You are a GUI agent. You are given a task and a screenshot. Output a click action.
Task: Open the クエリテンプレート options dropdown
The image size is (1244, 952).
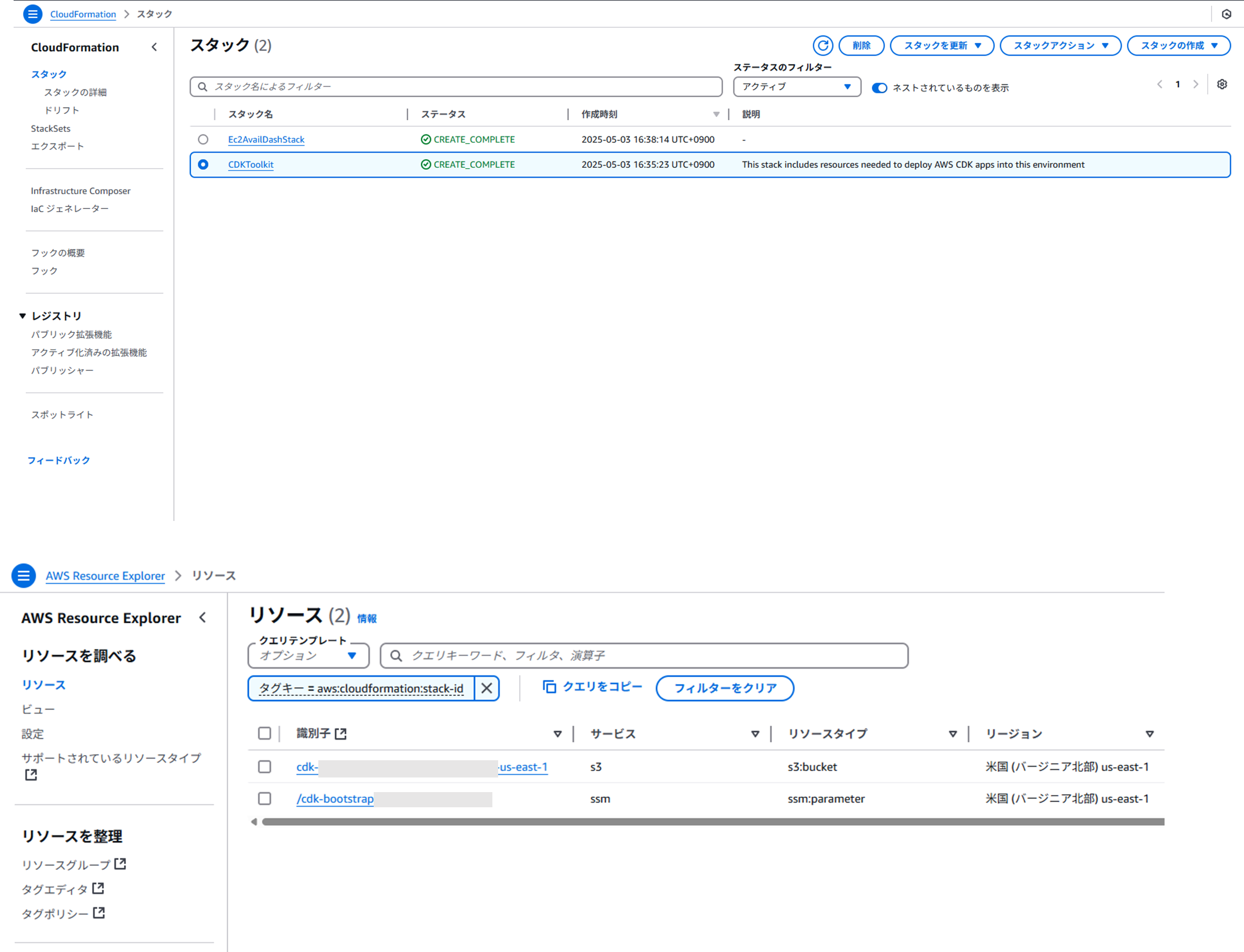[308, 656]
